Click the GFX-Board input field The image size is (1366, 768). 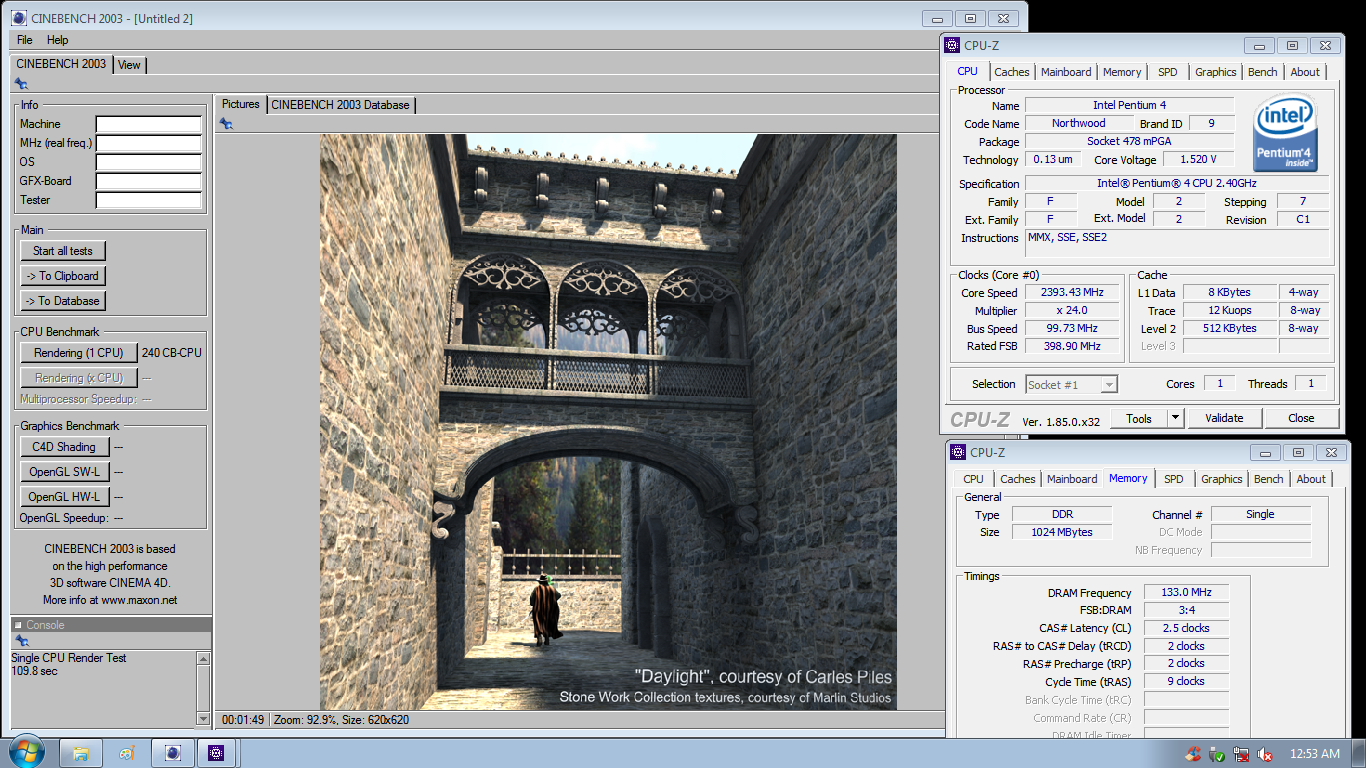[149, 182]
